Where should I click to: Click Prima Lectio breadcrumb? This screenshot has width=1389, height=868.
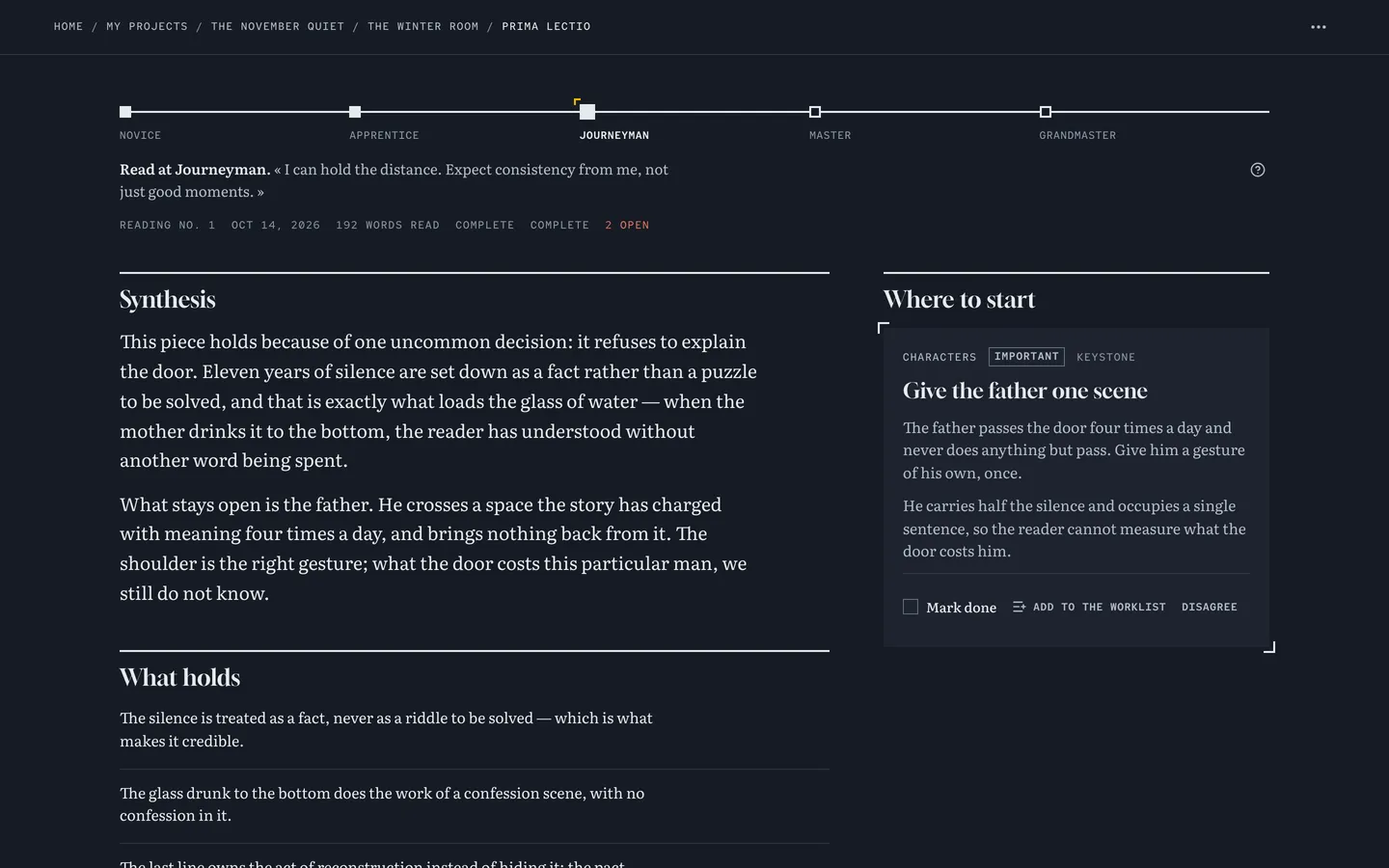[546, 27]
